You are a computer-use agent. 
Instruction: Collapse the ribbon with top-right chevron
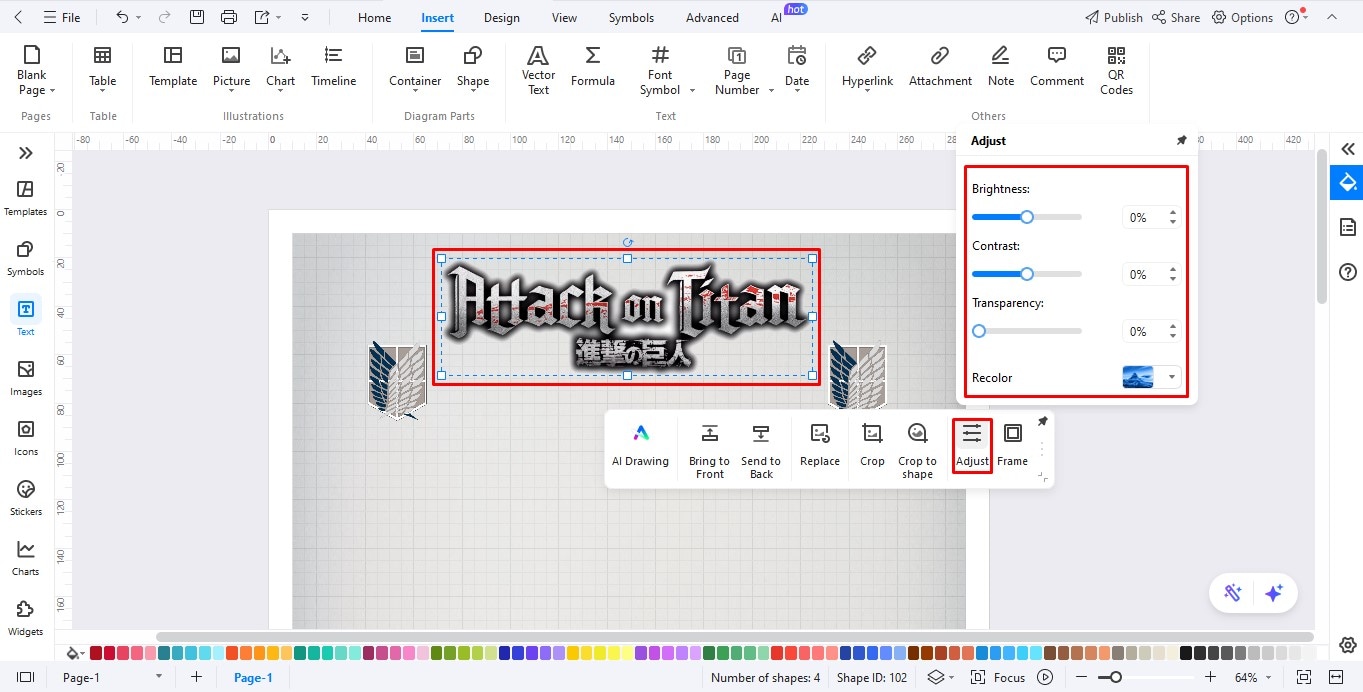[x=1330, y=18]
